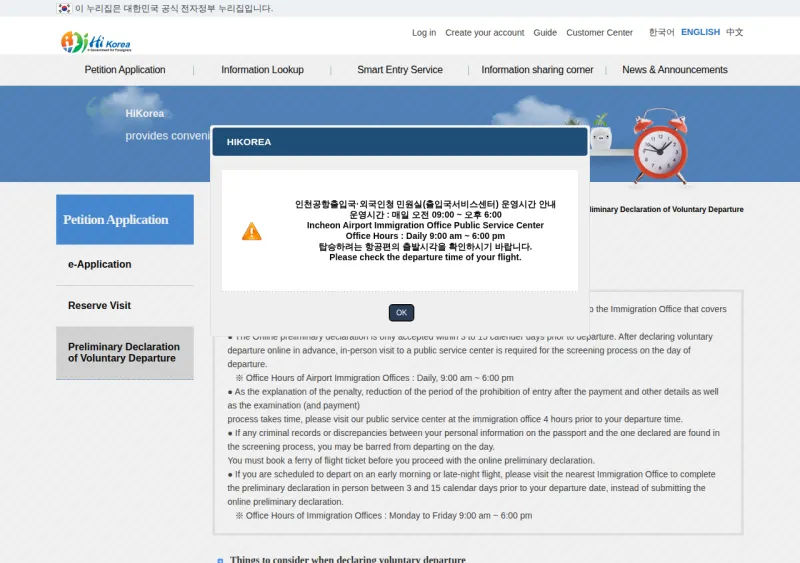Click 'provides conveni' banner subtitle text
The height and width of the screenshot is (563, 800).
168,136
